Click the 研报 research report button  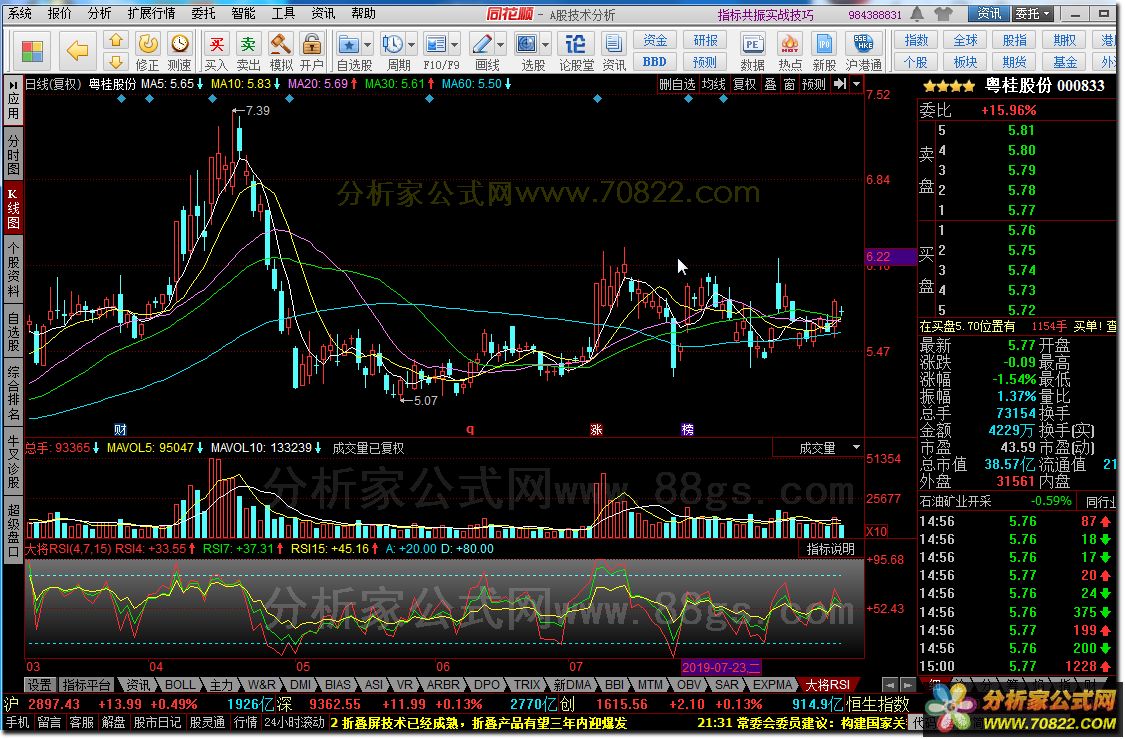point(705,40)
